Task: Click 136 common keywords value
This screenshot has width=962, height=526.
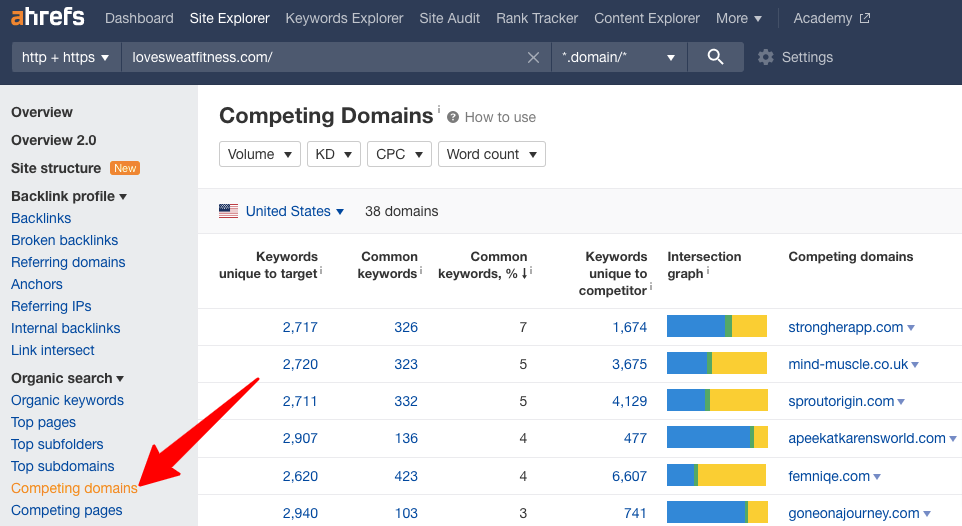Action: click(406, 438)
